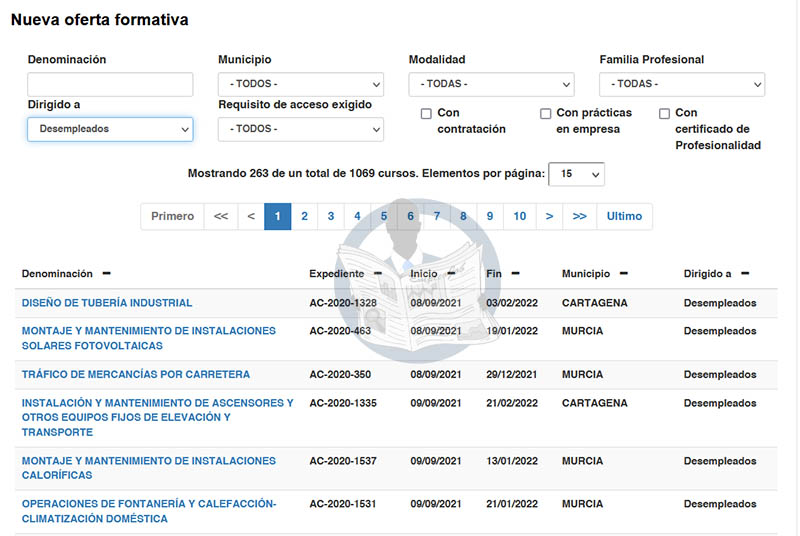This screenshot has height=536, width=800.
Task: Click the Dirigido a table column header
Action: (x=707, y=274)
